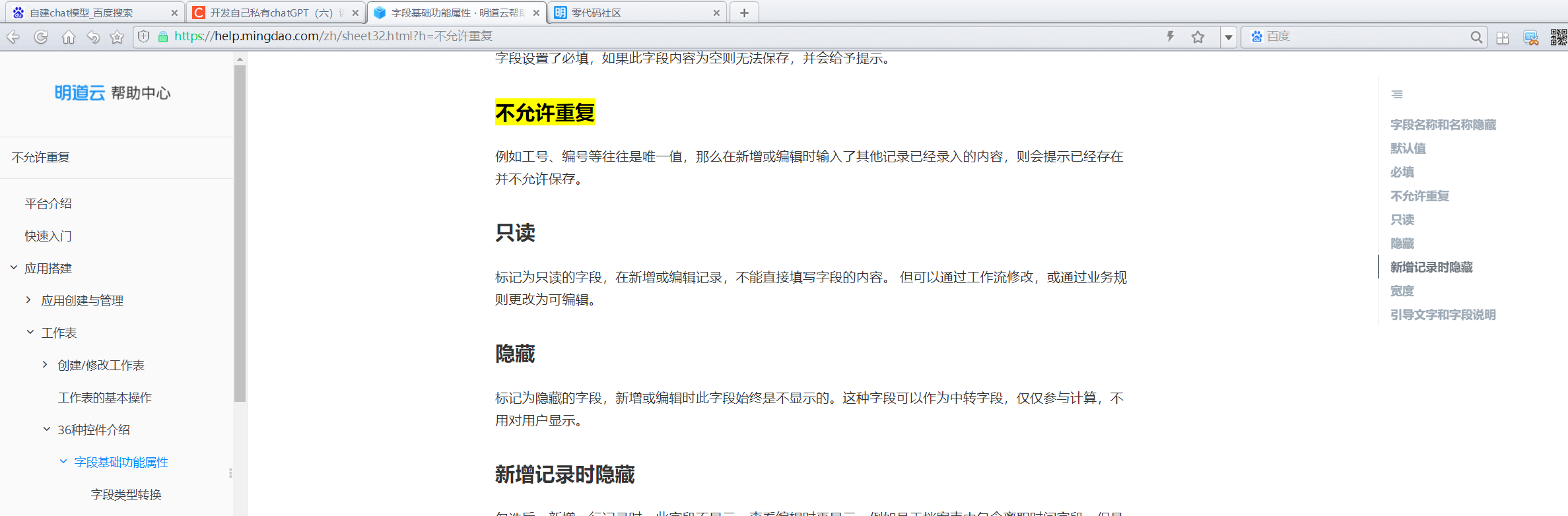Bookmark the page using the left toolbar star
This screenshot has width=1568, height=516.
click(117, 37)
